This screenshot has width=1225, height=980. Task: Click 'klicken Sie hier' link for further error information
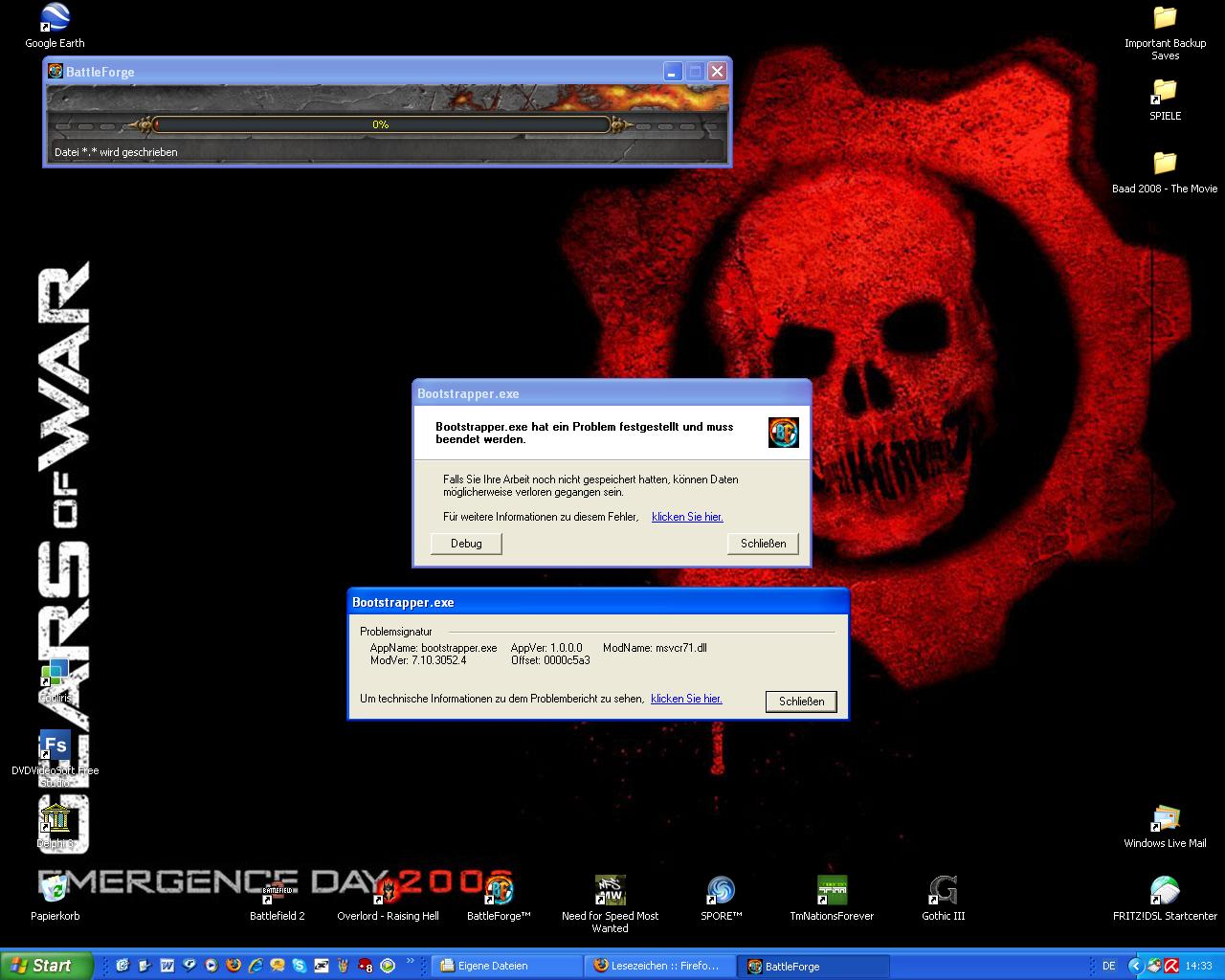(687, 517)
